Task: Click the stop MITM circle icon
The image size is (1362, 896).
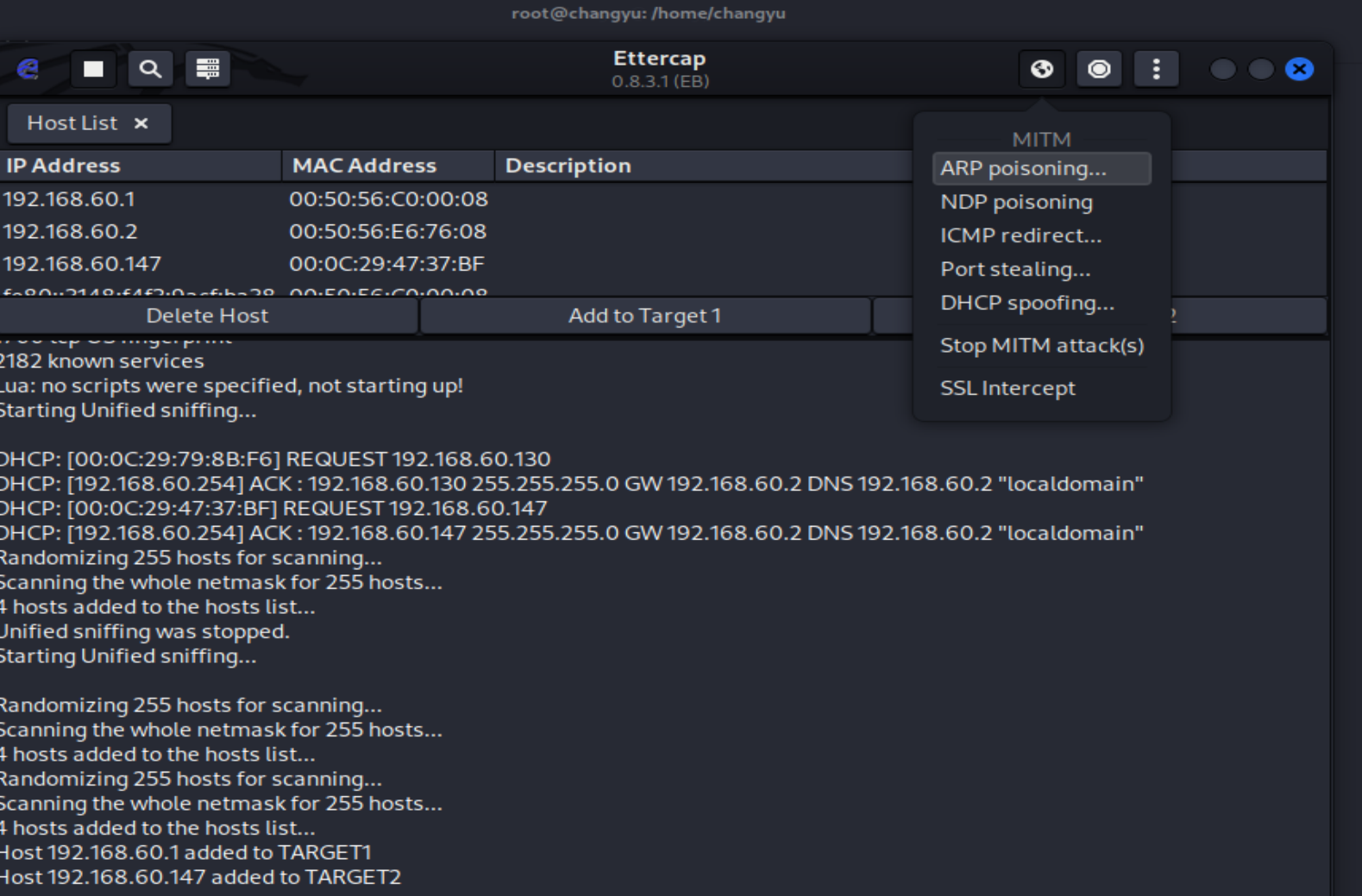Action: [x=1099, y=69]
